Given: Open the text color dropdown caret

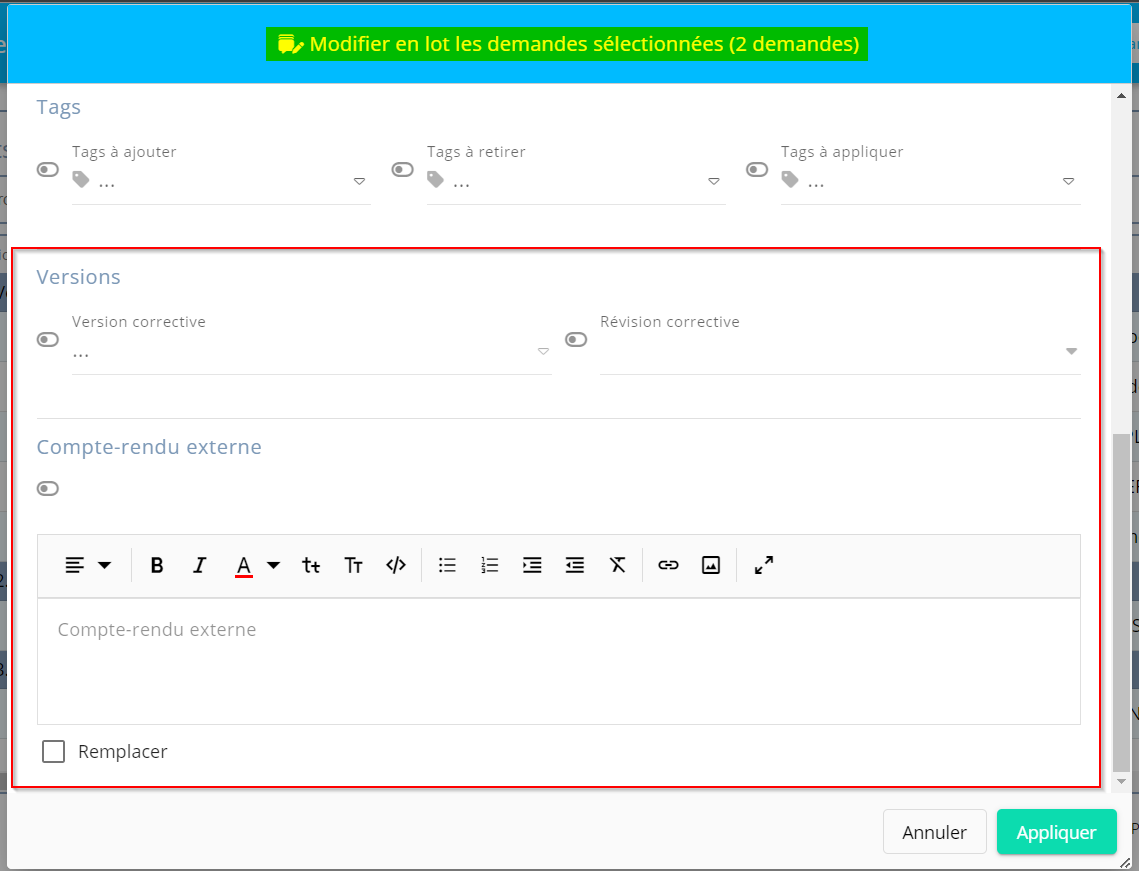Looking at the screenshot, I should 273,565.
